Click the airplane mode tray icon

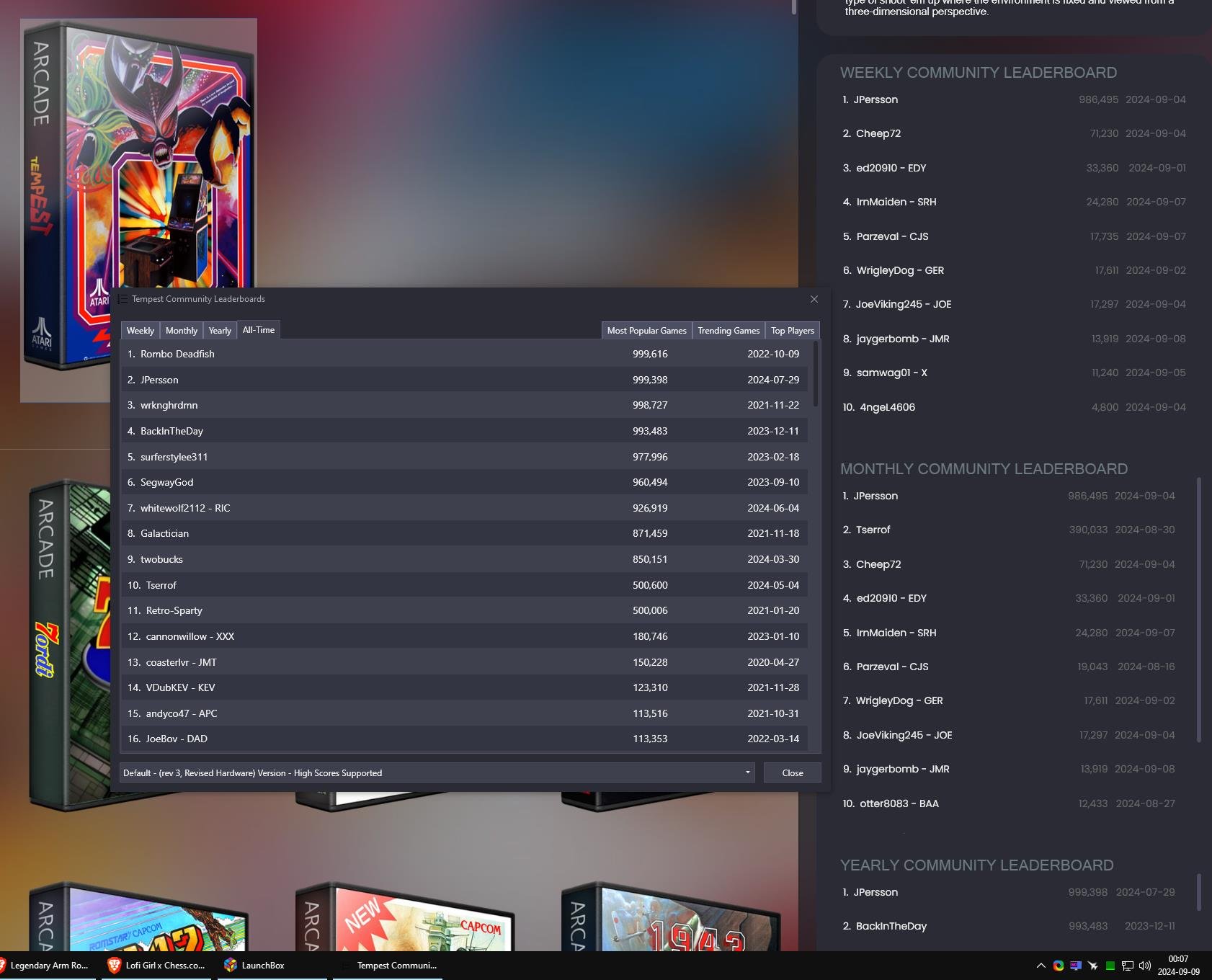[1093, 966]
